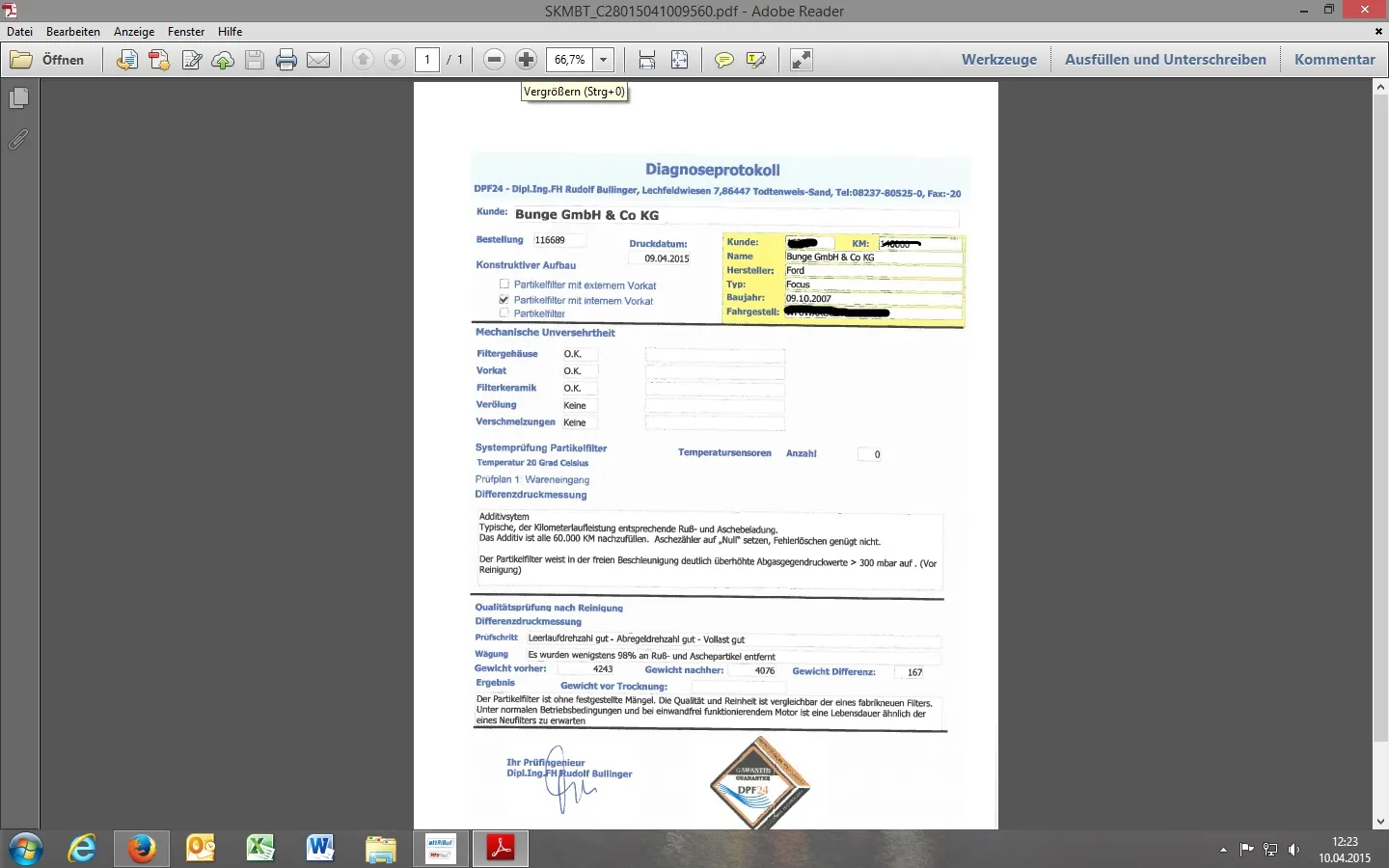Viewport: 1389px width, 868px height.
Task: Click the Kommentar pane button
Action: click(x=1334, y=60)
